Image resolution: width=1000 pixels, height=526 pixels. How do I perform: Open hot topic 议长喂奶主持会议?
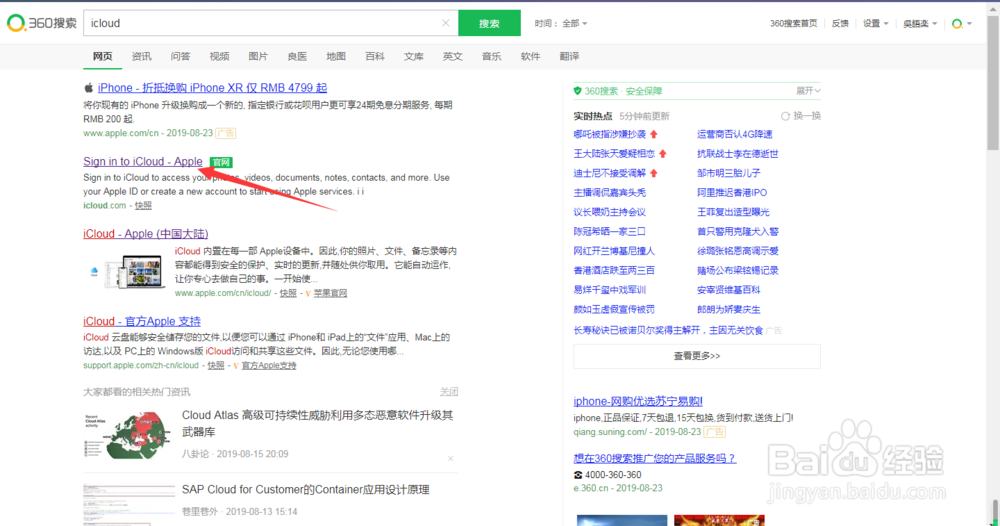click(x=609, y=212)
